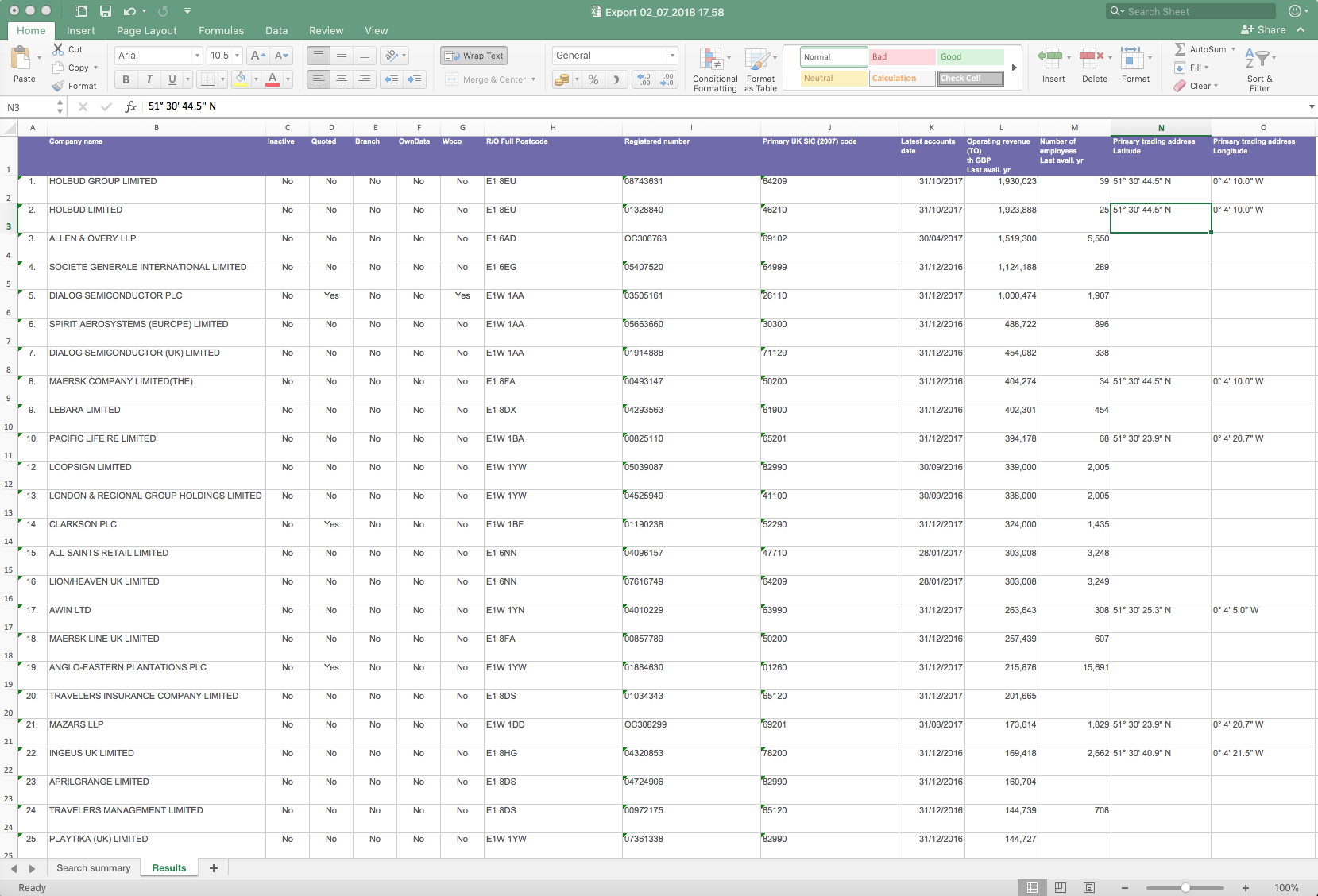Toggle Normal view in status bar

tap(1032, 887)
